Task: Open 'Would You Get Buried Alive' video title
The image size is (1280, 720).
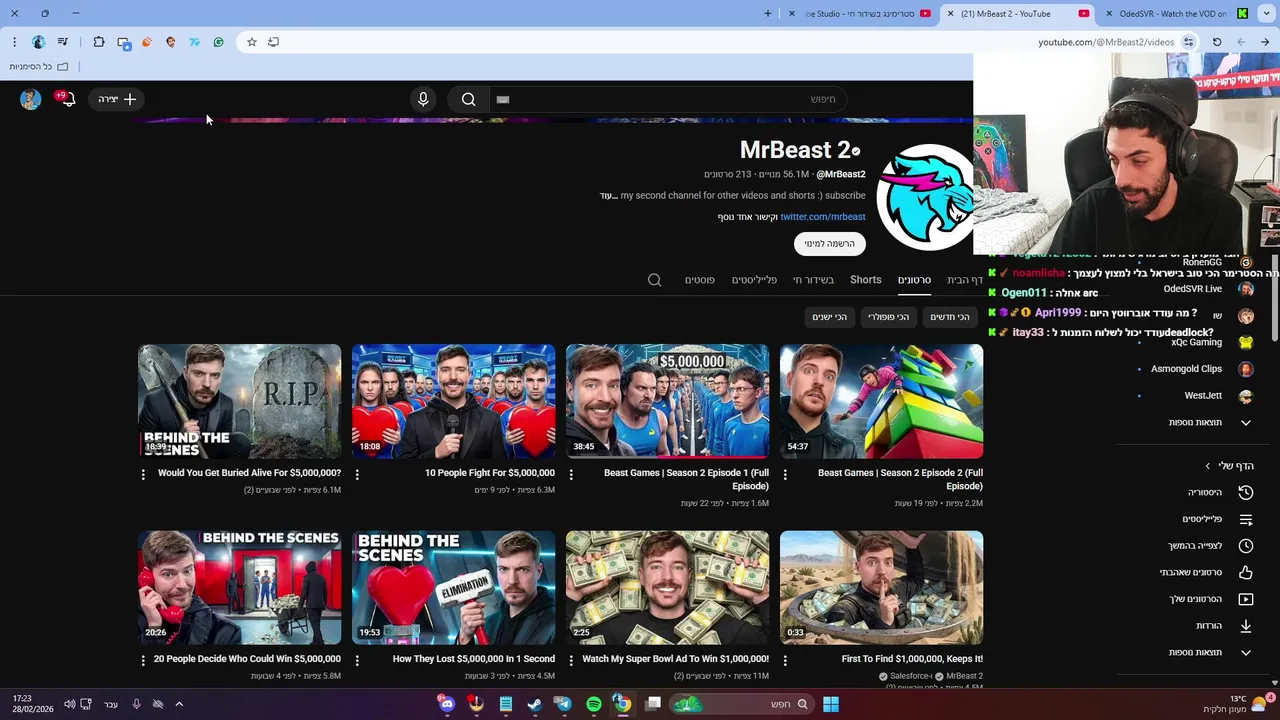Action: [250, 473]
